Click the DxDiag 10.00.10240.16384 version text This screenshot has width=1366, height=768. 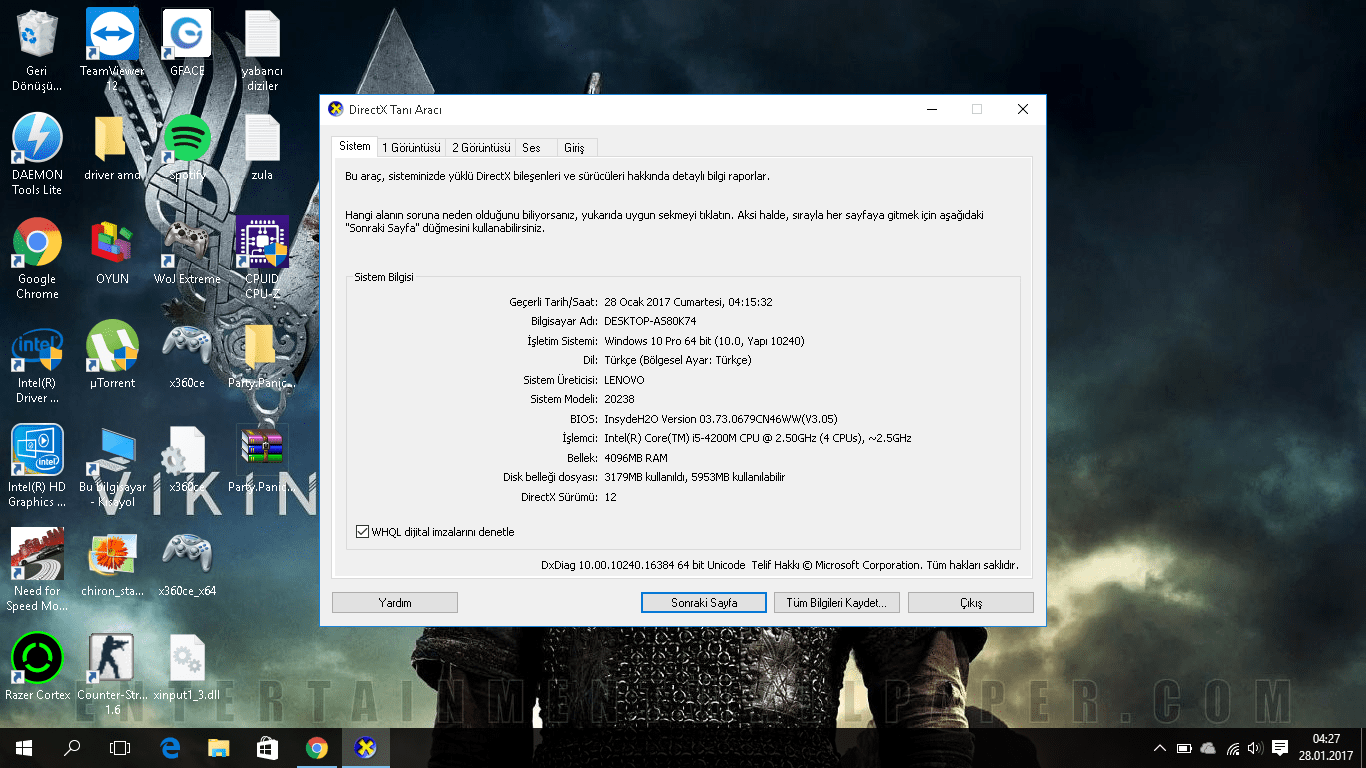[x=643, y=565]
